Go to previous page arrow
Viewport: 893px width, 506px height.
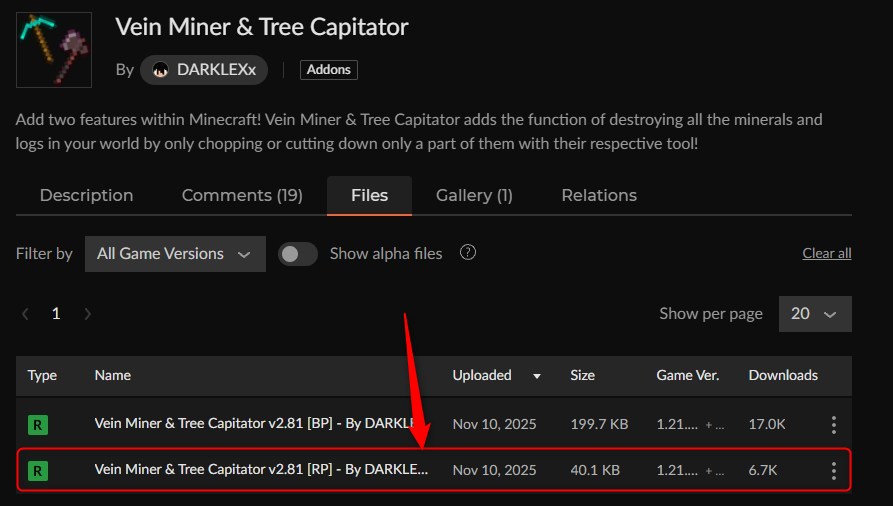click(25, 314)
